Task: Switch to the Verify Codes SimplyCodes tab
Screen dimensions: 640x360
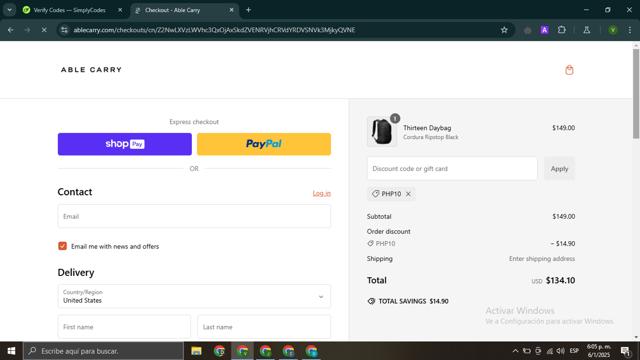Action: 69,10
